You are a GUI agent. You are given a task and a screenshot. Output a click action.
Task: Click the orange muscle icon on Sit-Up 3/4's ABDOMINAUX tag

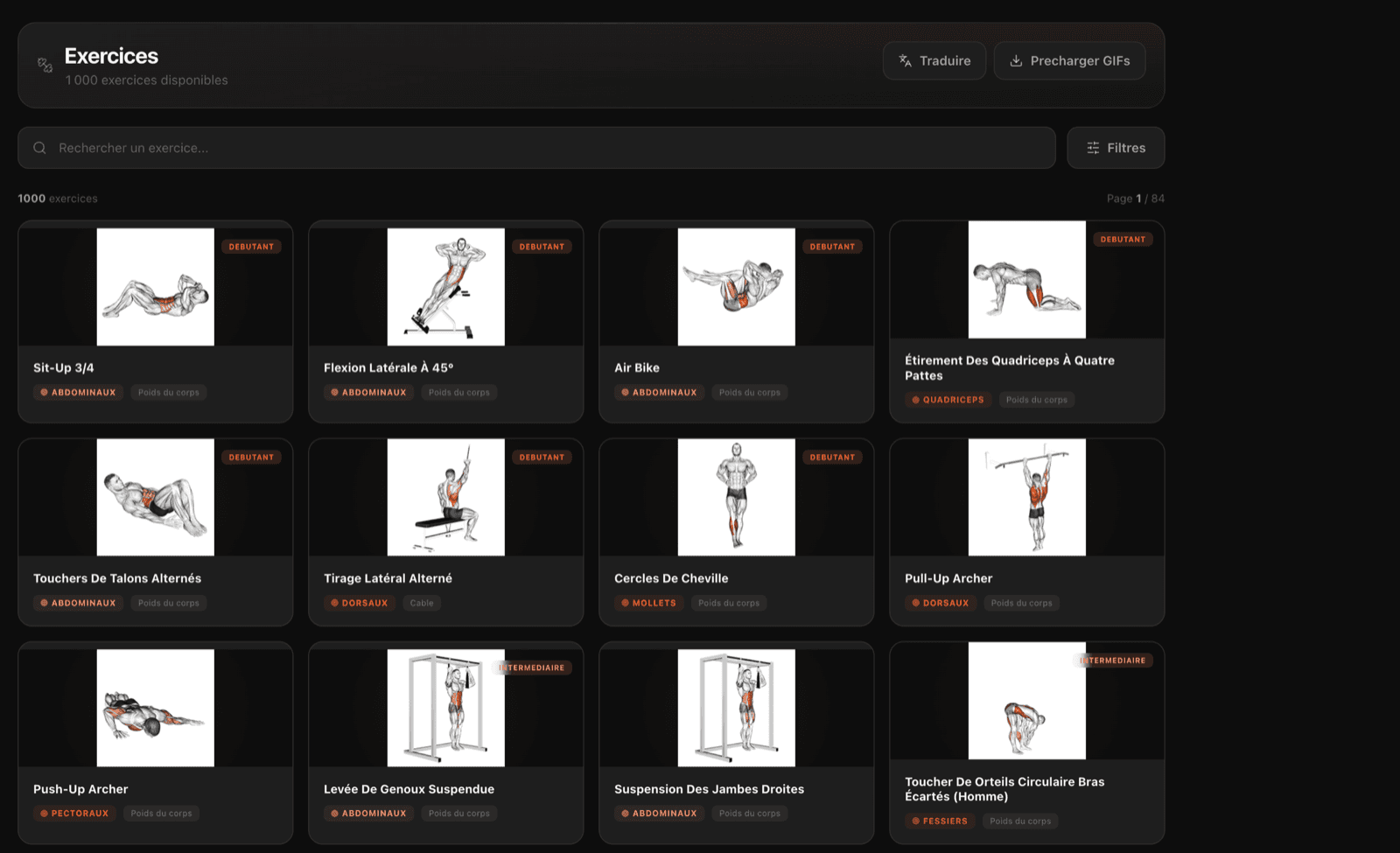click(45, 392)
